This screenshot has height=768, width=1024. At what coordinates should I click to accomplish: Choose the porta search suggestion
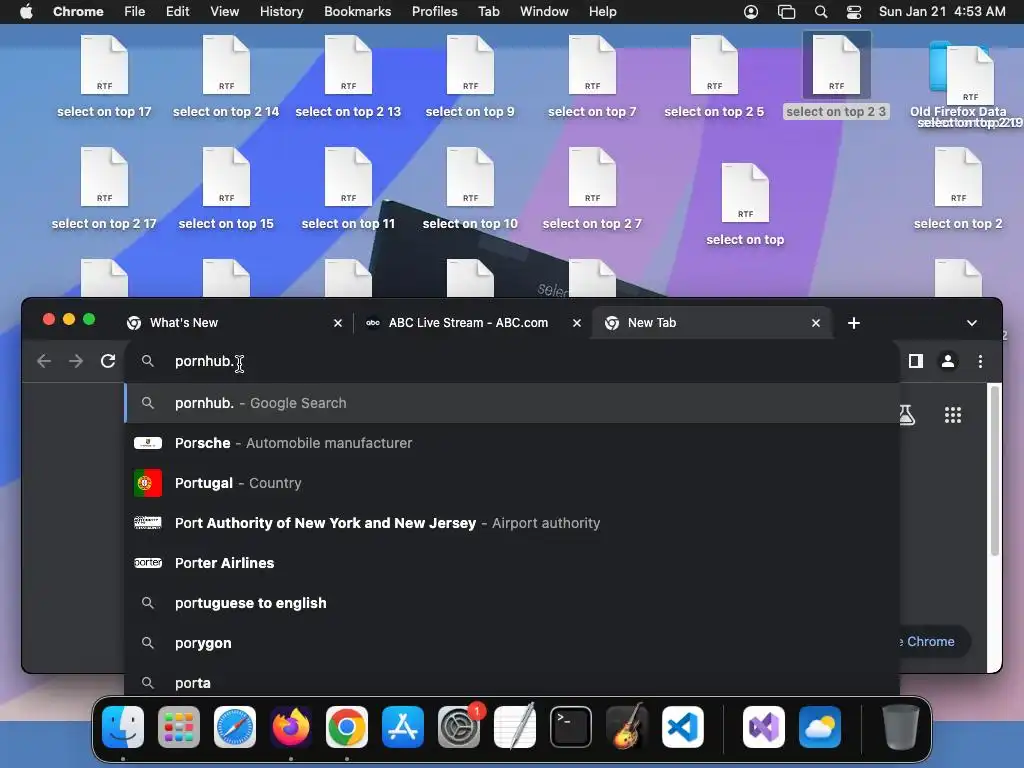click(513, 682)
